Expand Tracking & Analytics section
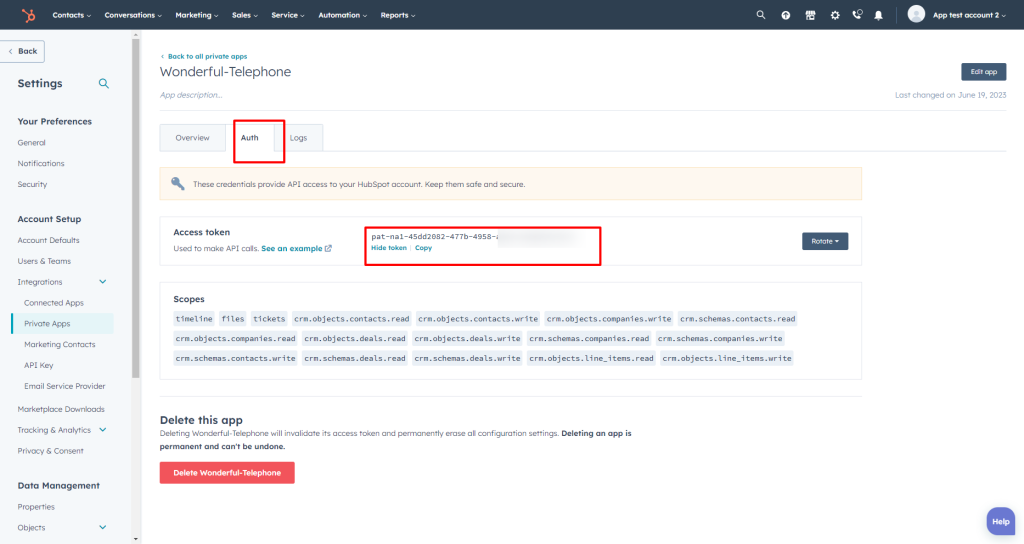 [103, 430]
